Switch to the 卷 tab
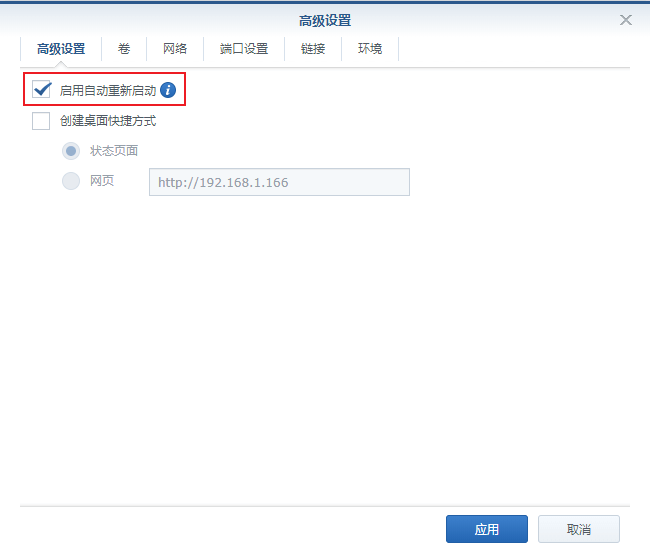This screenshot has height=551, width=650. tap(125, 48)
